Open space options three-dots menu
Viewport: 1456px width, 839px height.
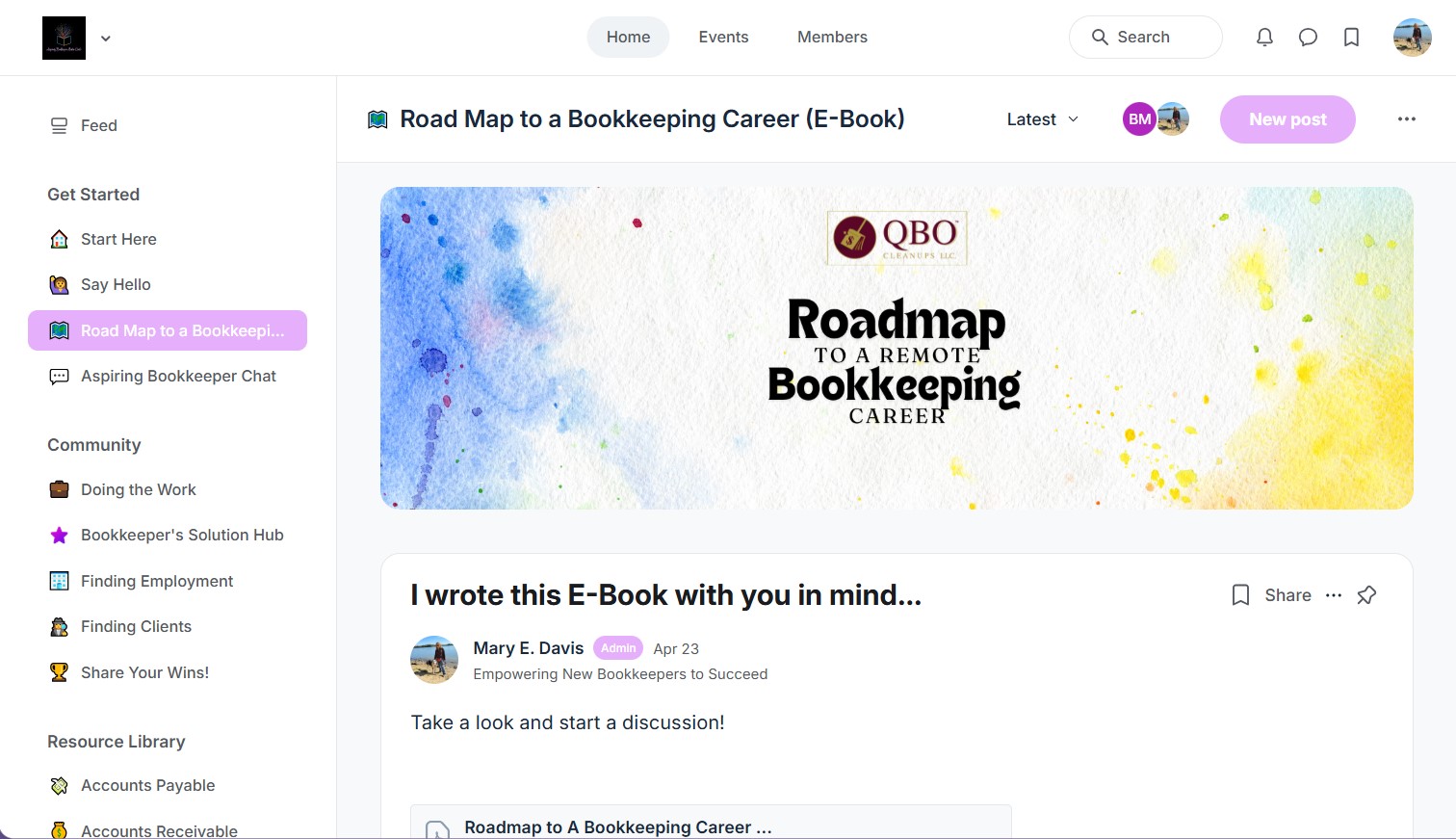coord(1406,119)
